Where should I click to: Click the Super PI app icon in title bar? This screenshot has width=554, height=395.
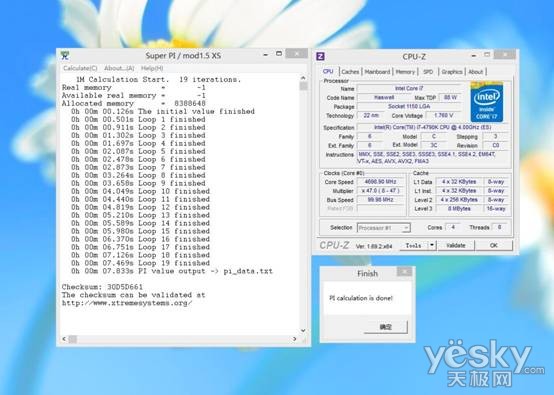[x=65, y=55]
